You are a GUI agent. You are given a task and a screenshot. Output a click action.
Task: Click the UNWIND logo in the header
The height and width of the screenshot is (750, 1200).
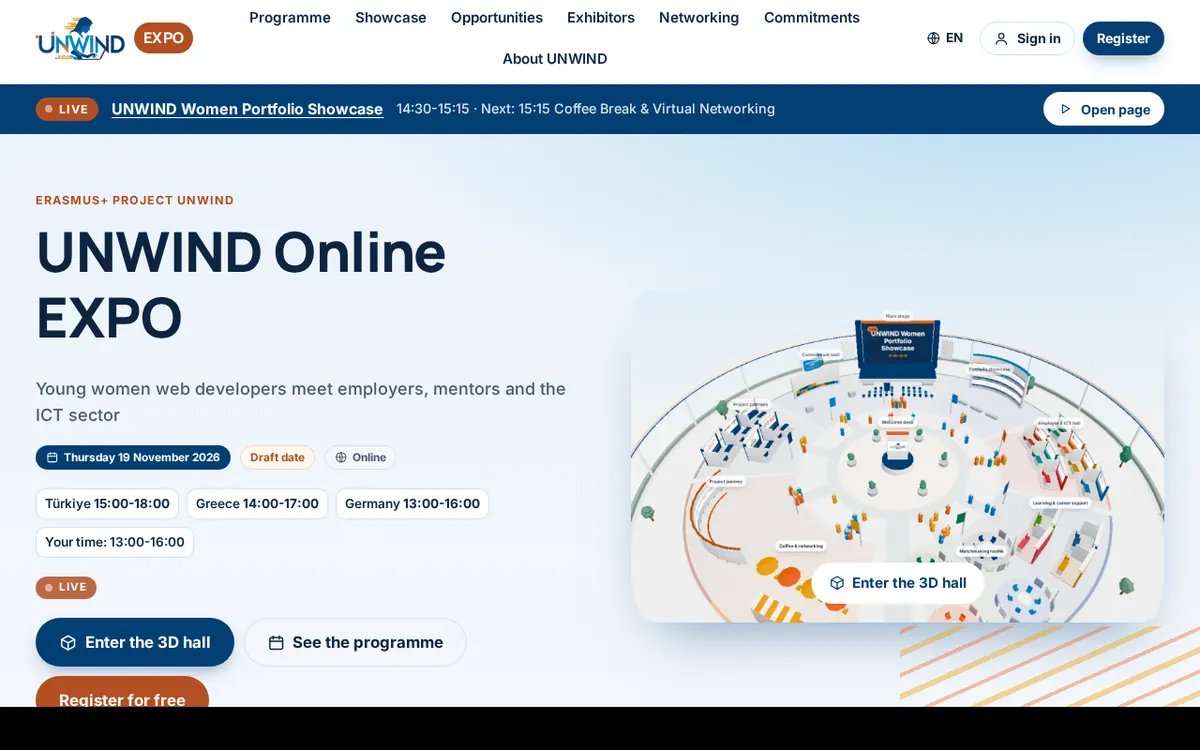pos(80,40)
